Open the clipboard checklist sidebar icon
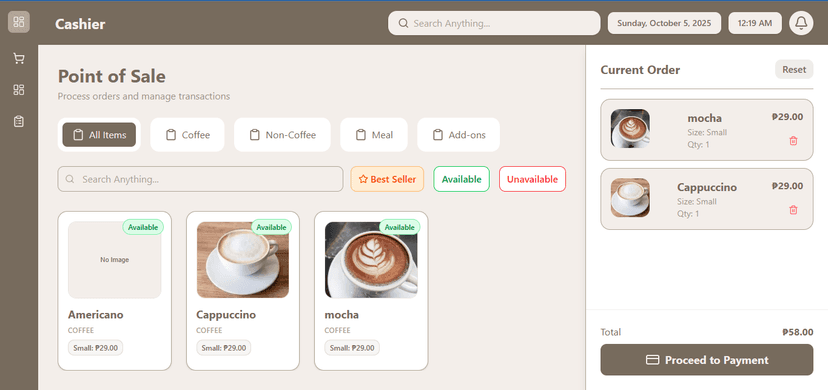 click(19, 121)
